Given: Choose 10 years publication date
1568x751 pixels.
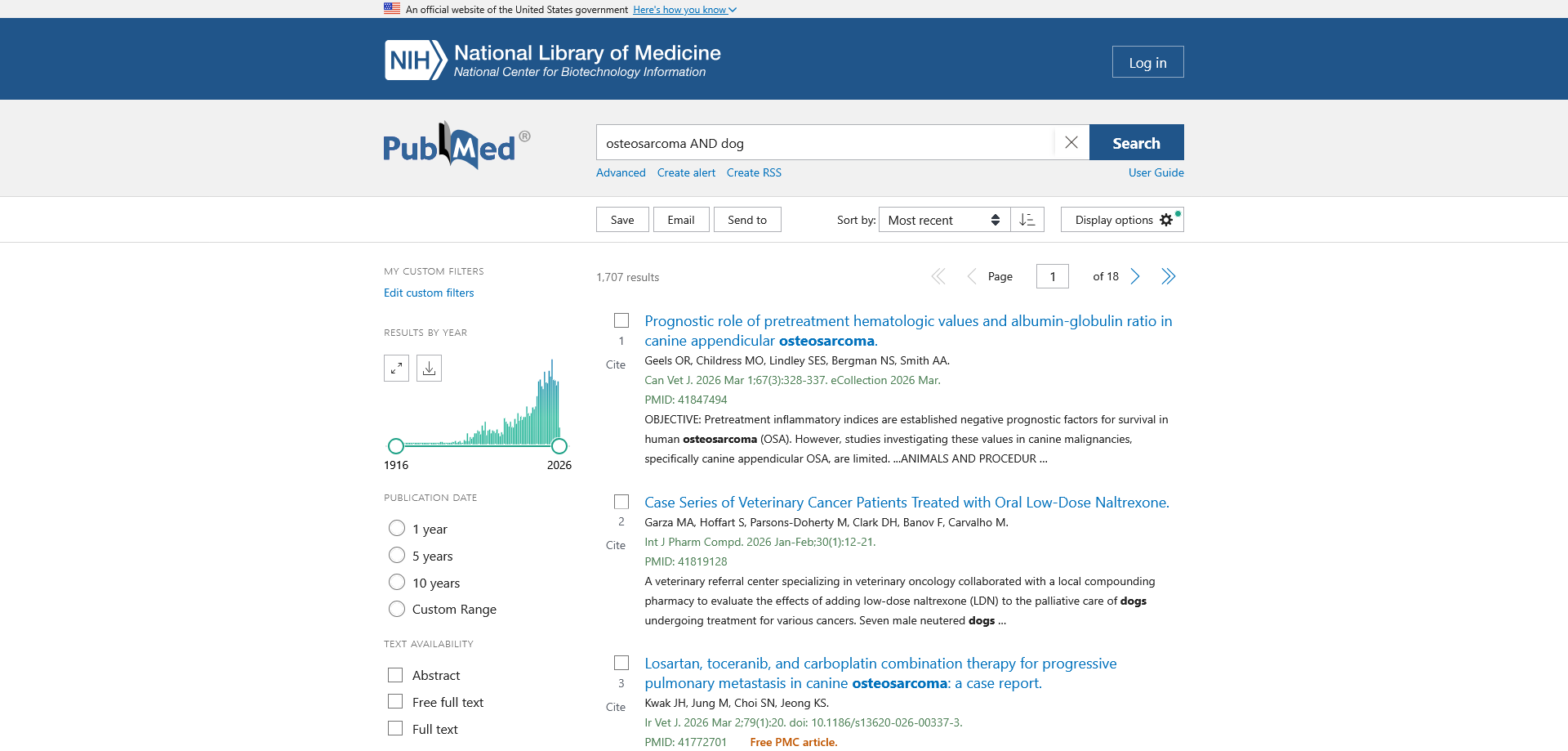Looking at the screenshot, I should coord(397,582).
